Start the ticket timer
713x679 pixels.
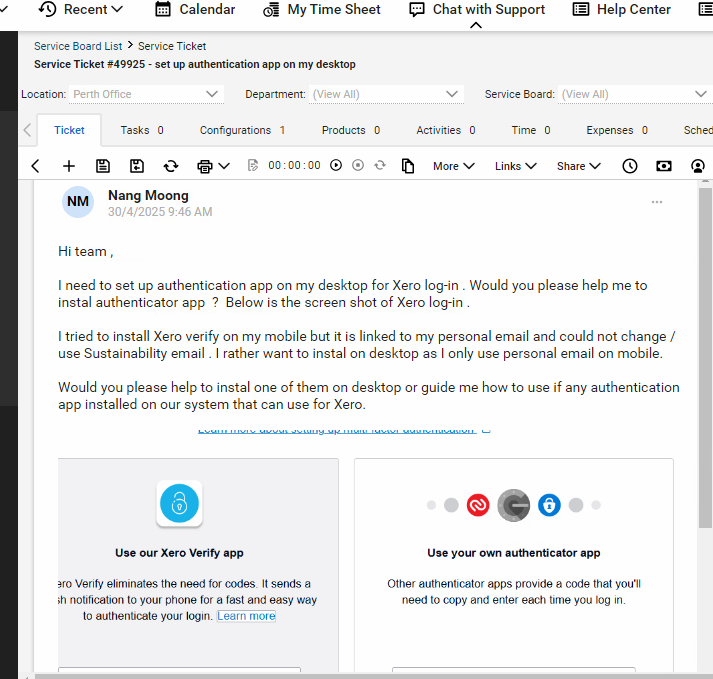(x=336, y=165)
